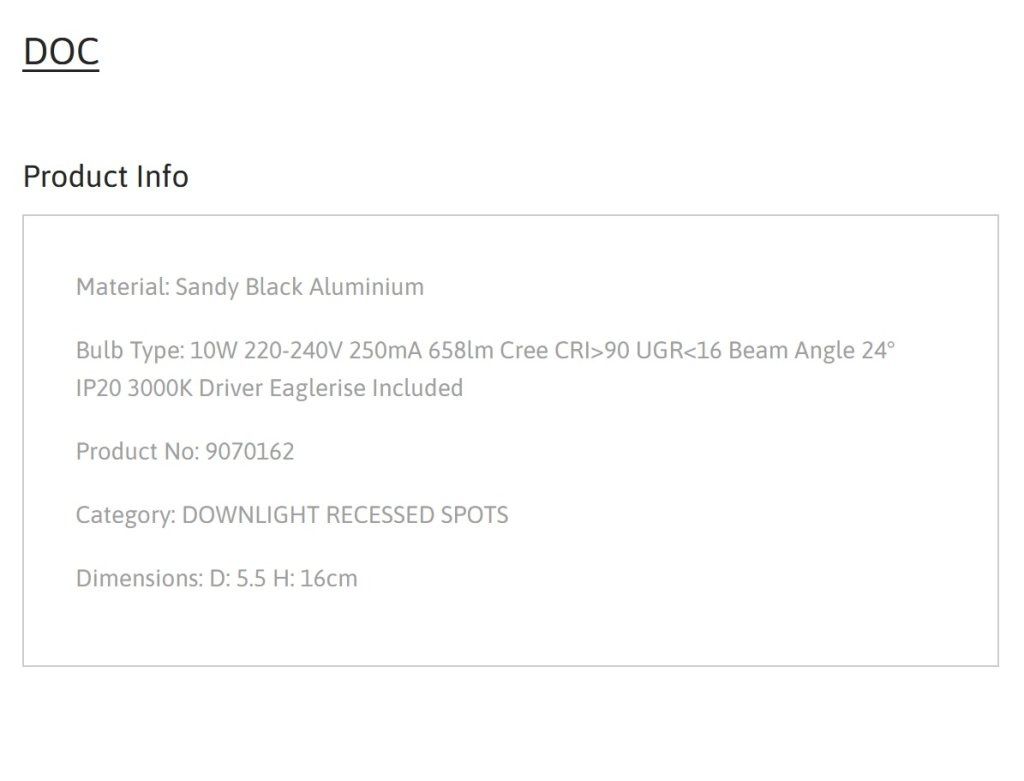Click the number 9070162
The image size is (1024, 781).
coord(250,451)
